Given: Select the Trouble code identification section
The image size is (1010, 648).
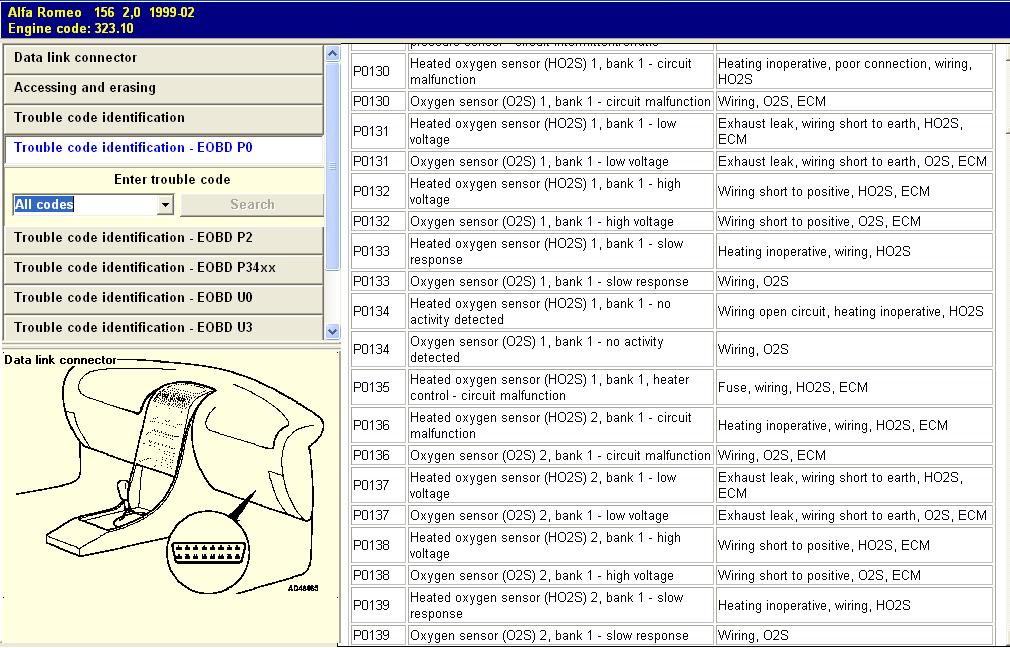Looking at the screenshot, I should pyautogui.click(x=163, y=118).
